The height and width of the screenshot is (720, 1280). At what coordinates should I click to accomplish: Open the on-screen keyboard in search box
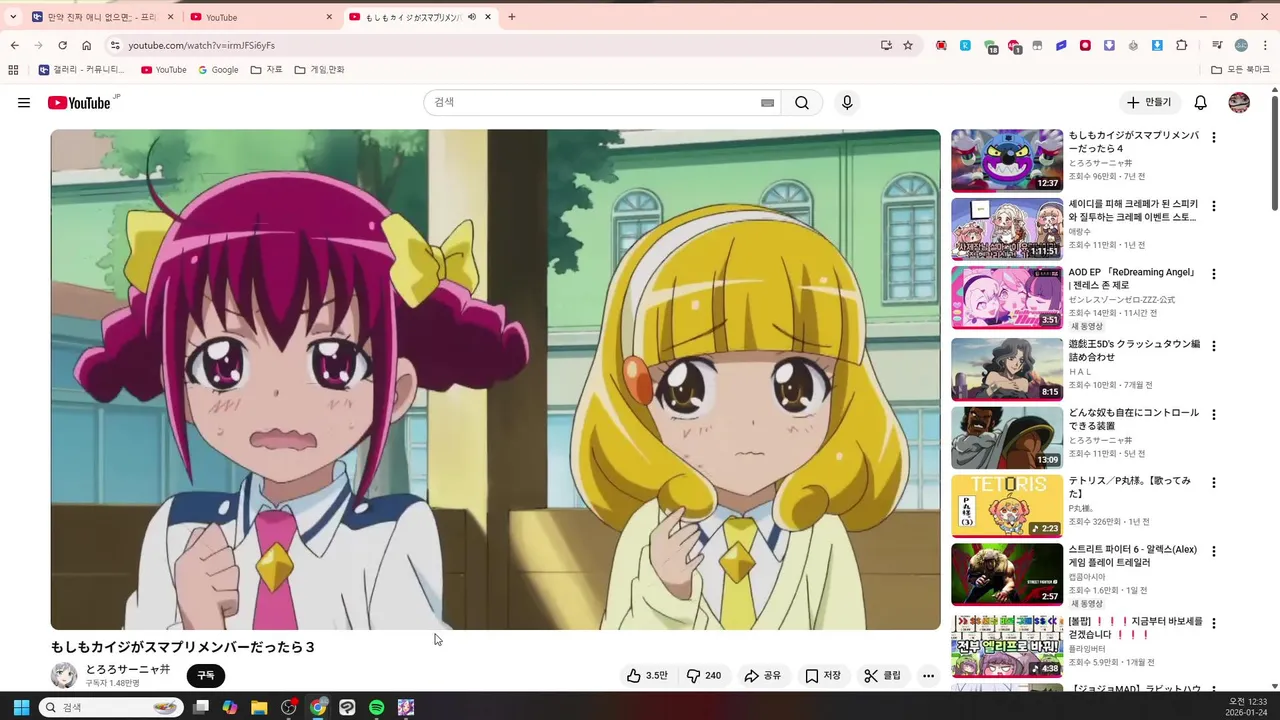(x=768, y=103)
